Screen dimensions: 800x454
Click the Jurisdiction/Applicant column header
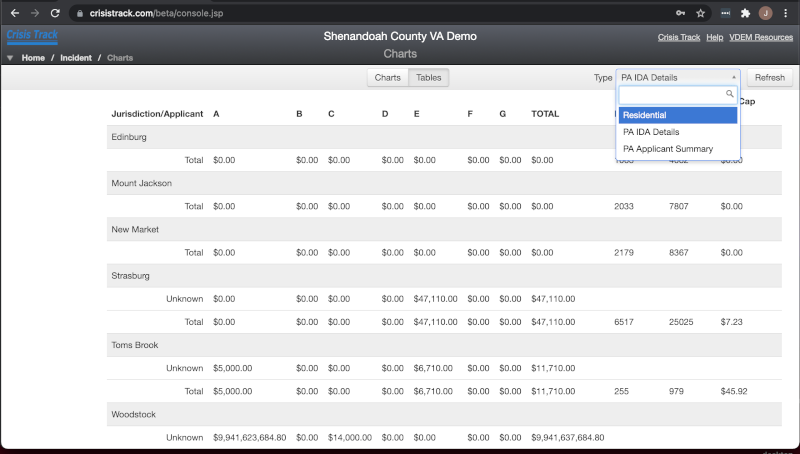[x=157, y=114]
